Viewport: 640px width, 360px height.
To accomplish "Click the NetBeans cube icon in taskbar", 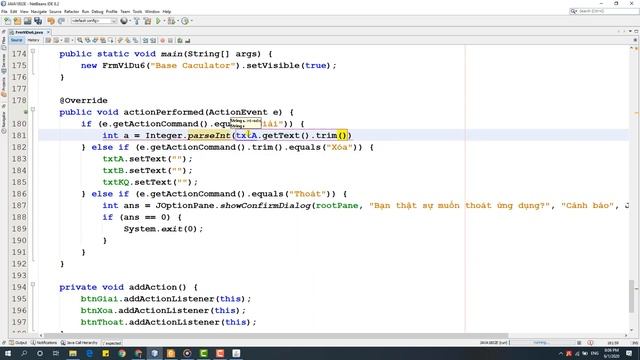I will click(x=155, y=353).
